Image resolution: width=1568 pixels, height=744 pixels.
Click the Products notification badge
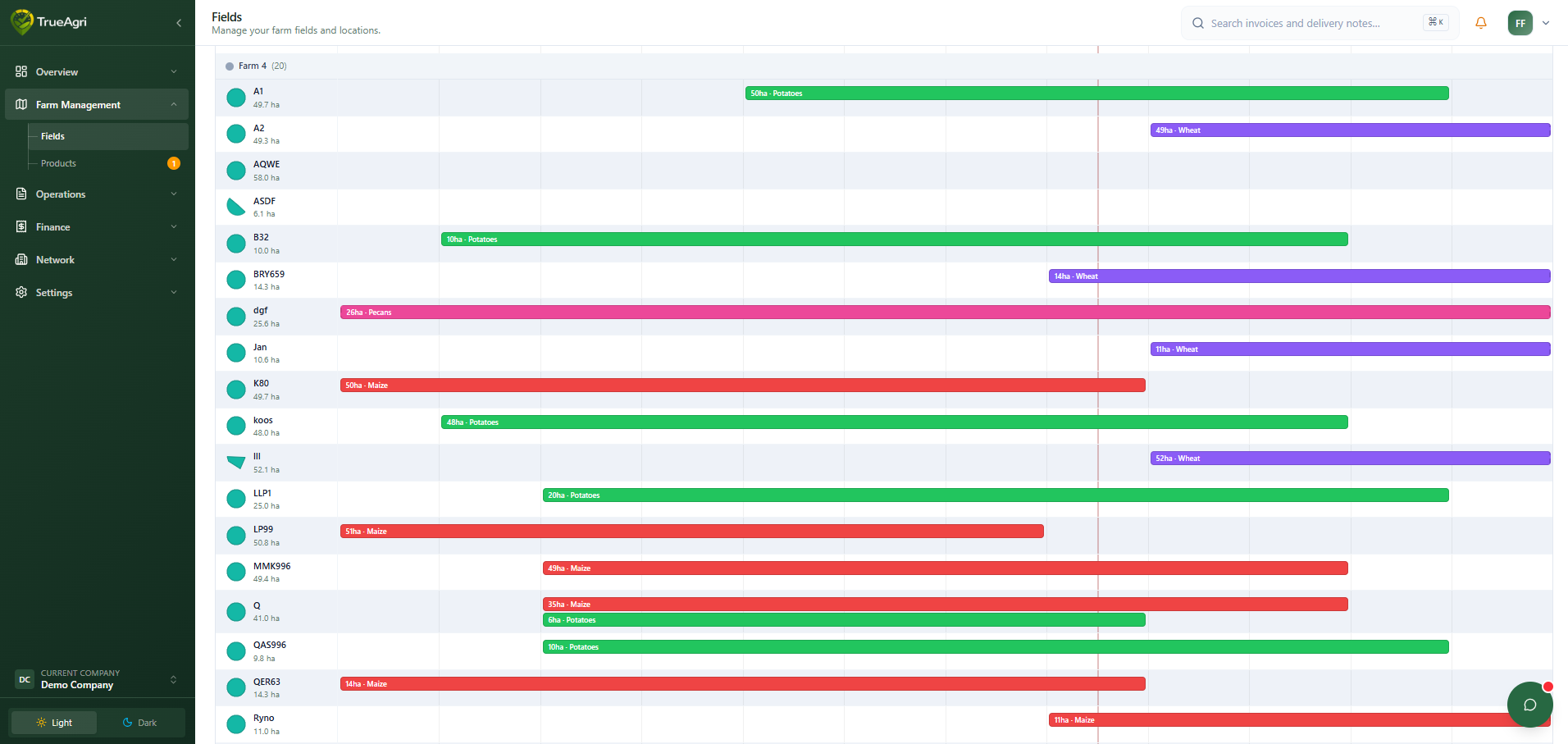click(174, 163)
